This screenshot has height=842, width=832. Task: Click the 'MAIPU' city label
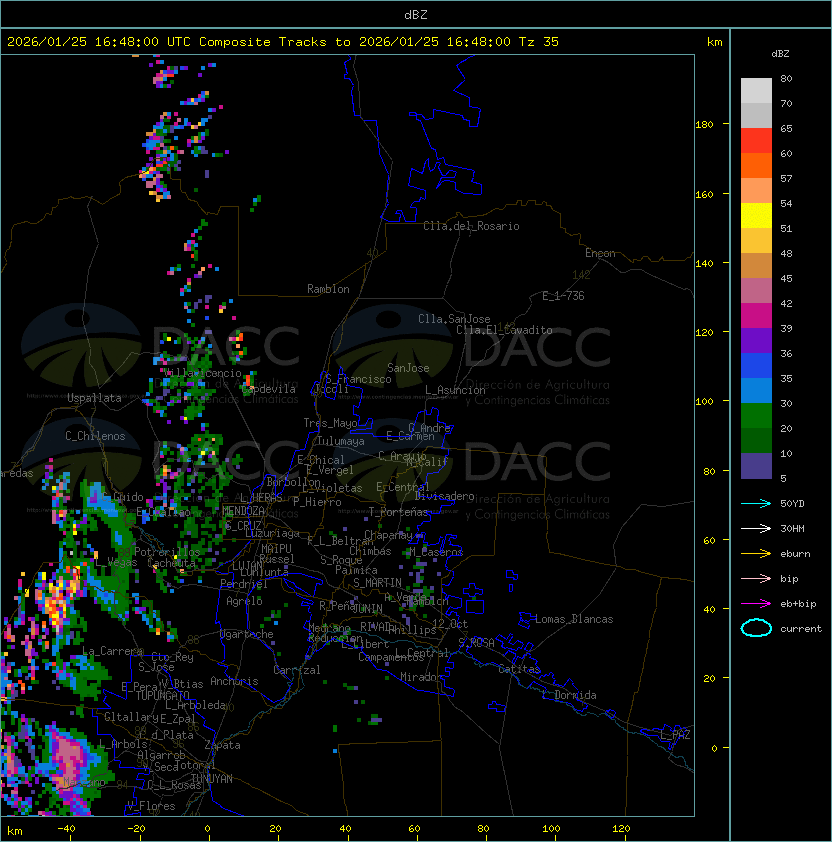pos(276,549)
